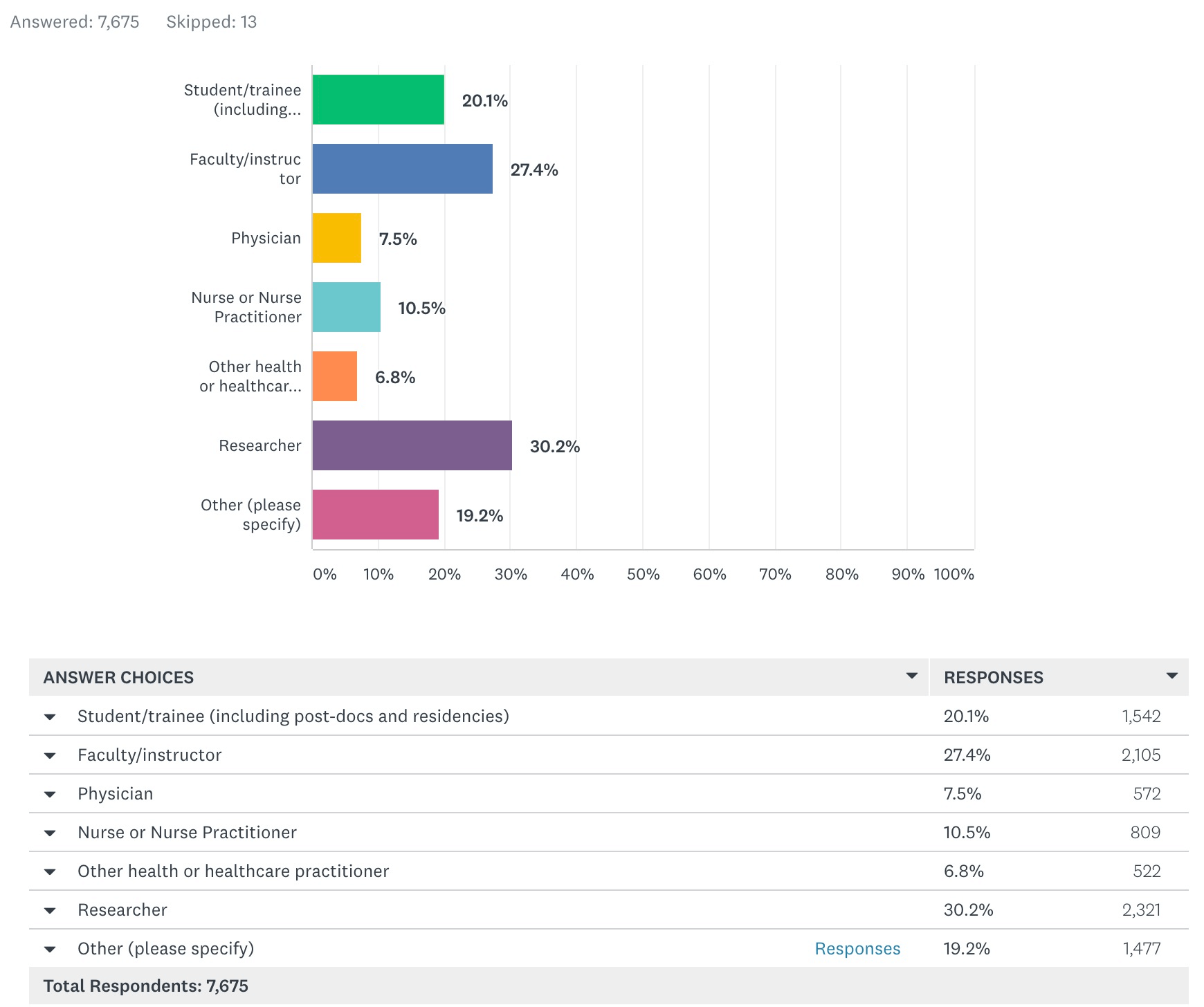Click the blue Faculty/instructor bar
The width and height of the screenshot is (1204, 1007).
coord(403,169)
